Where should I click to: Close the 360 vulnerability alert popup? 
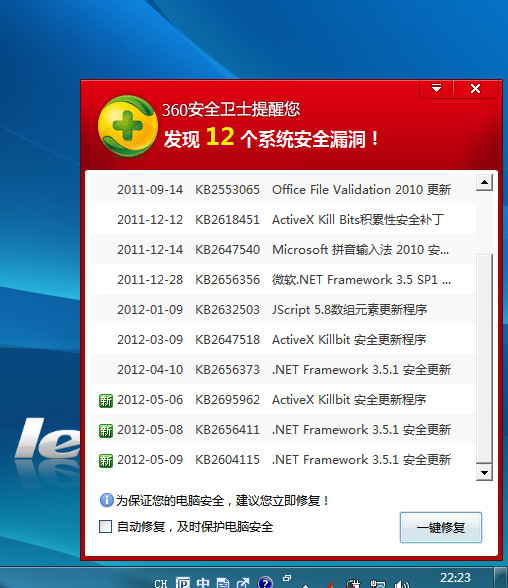point(475,88)
